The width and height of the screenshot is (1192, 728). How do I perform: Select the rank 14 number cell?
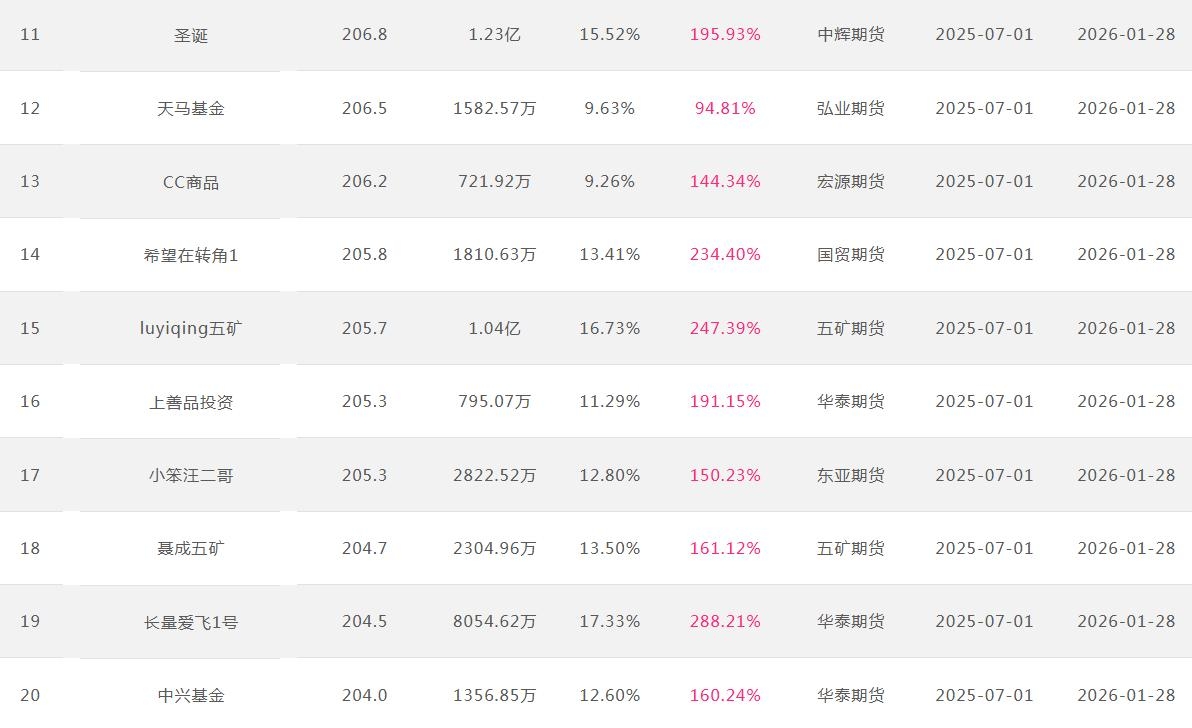(30, 255)
